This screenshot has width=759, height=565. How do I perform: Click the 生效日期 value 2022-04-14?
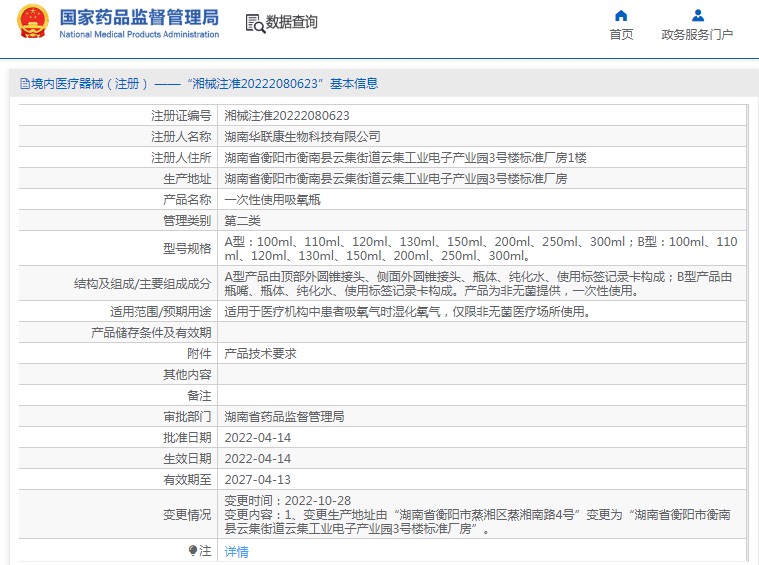258,458
